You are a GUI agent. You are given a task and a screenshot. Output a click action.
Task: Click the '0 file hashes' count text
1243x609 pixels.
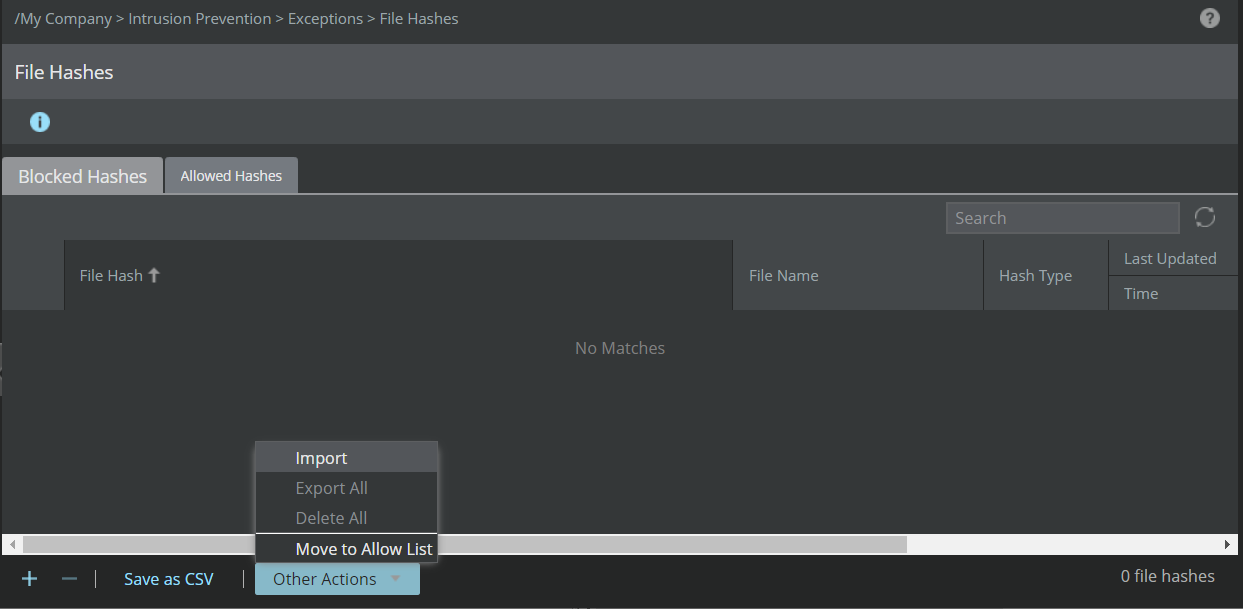click(x=1168, y=576)
